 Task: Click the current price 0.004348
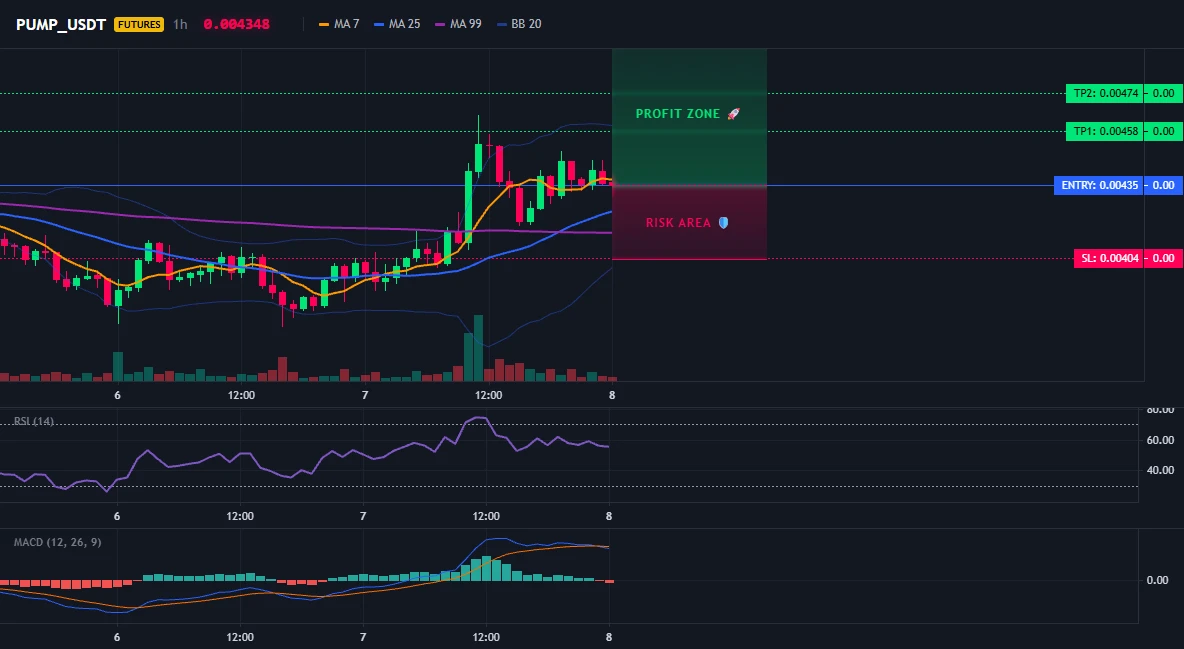coord(236,24)
